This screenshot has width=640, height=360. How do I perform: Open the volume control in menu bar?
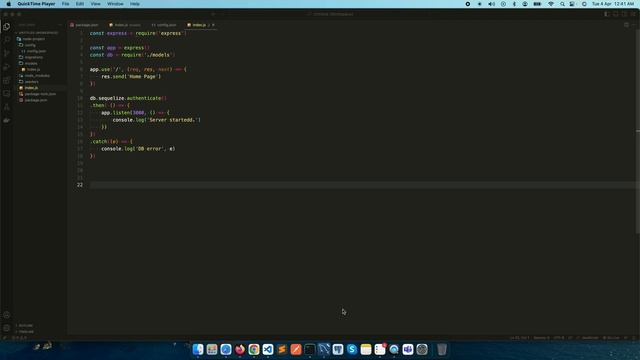[491, 4]
